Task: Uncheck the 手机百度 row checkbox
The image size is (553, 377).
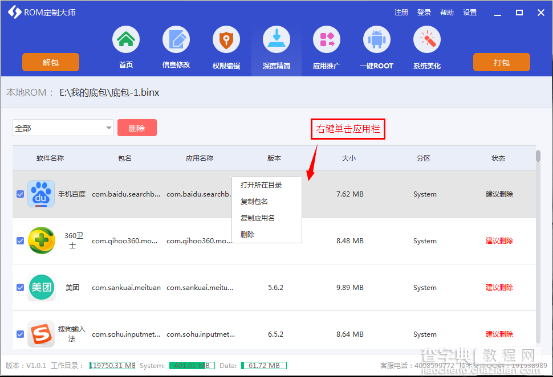Action: tap(20, 194)
